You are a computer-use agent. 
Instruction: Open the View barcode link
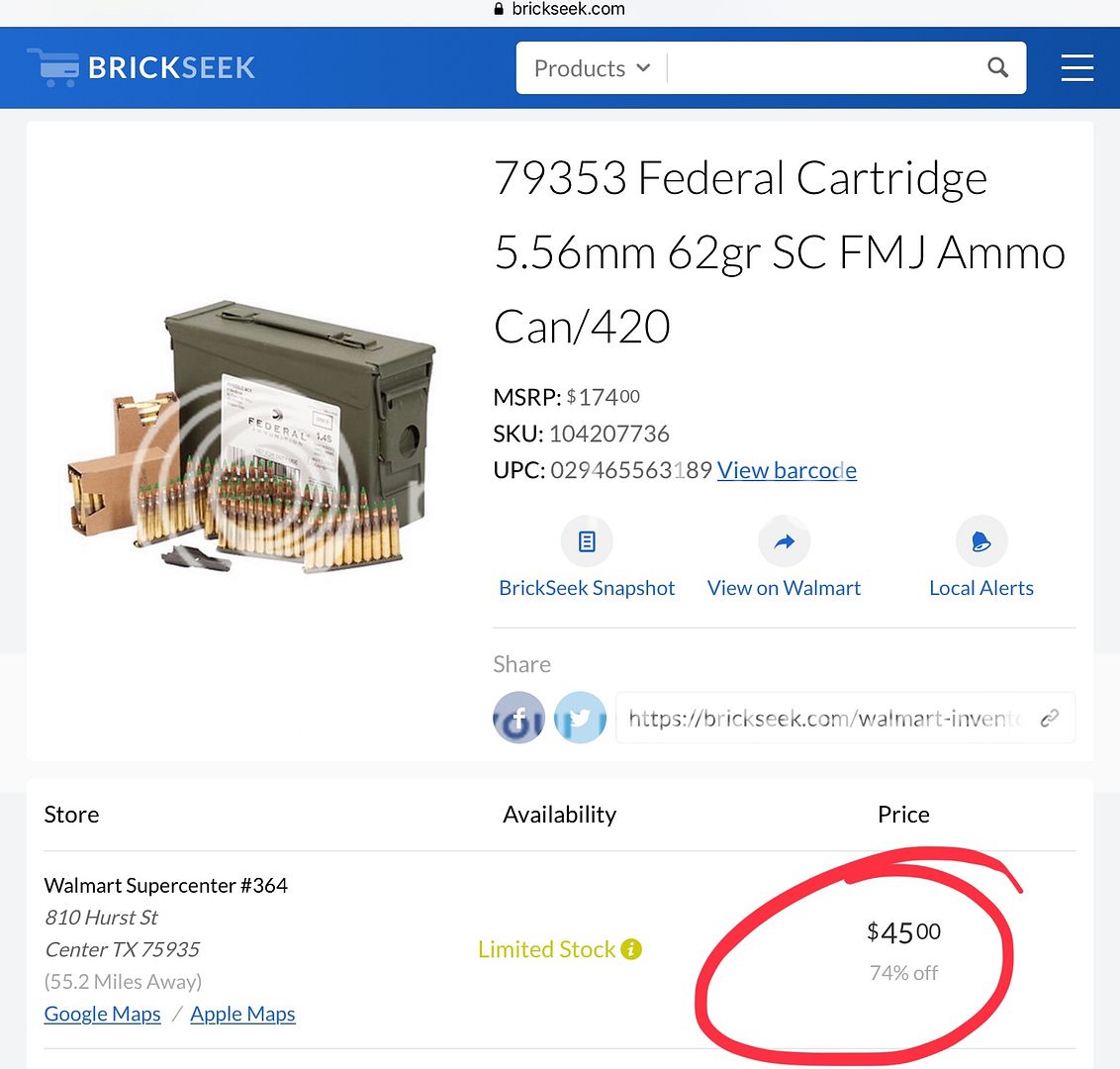(x=787, y=469)
